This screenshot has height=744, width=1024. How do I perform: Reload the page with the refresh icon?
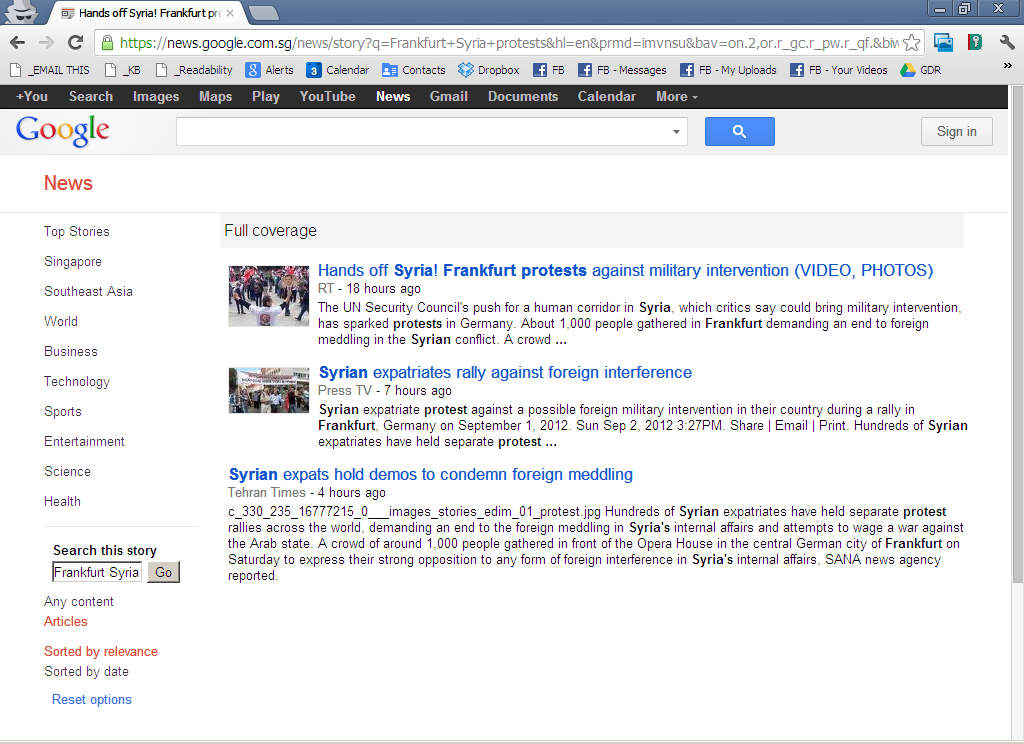tap(76, 43)
